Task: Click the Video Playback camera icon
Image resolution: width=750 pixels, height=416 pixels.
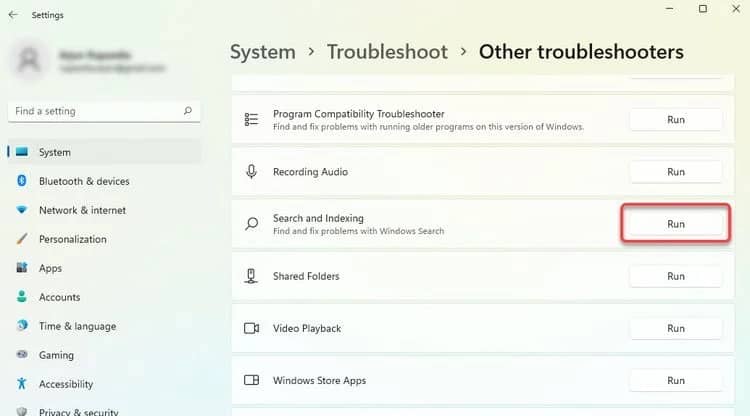Action: (252, 328)
